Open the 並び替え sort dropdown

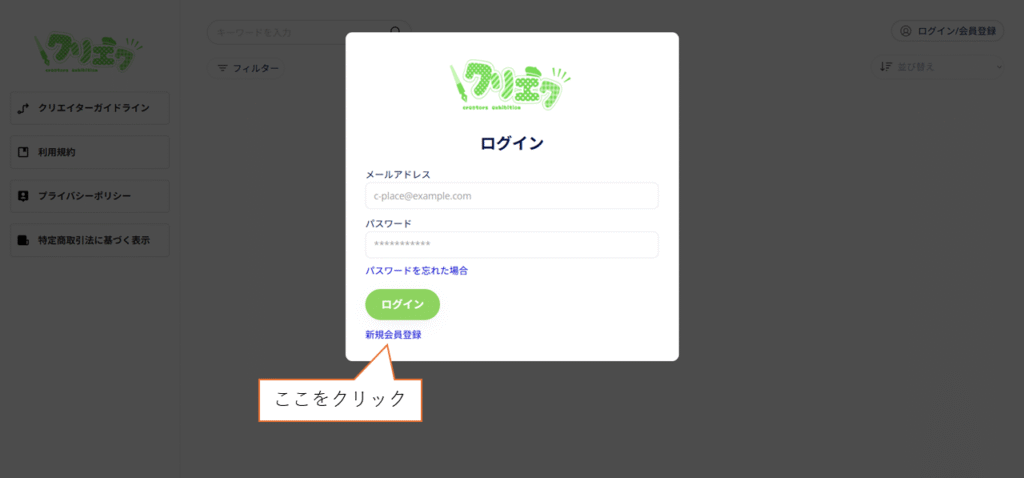(939, 67)
